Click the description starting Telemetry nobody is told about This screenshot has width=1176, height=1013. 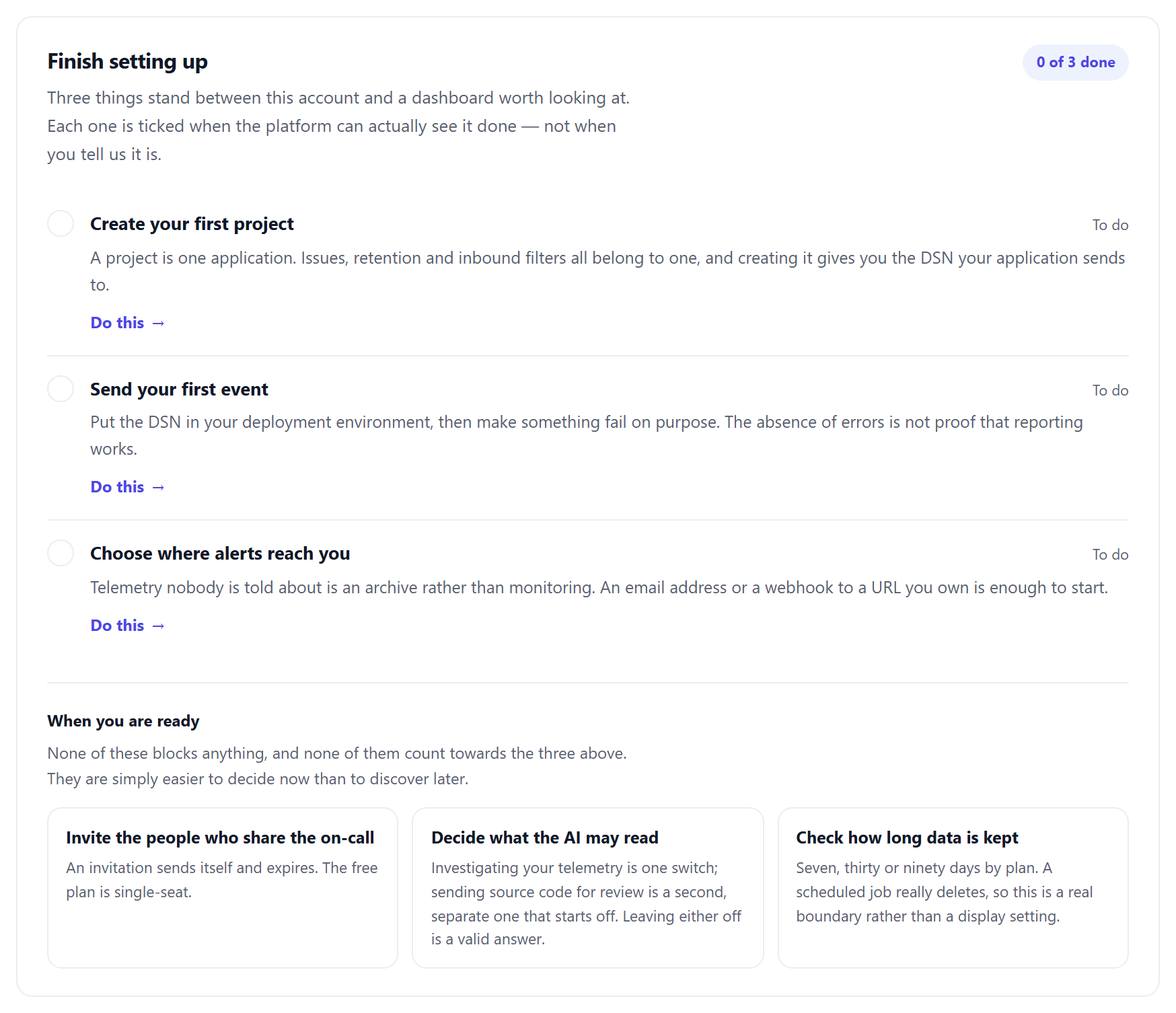599,587
